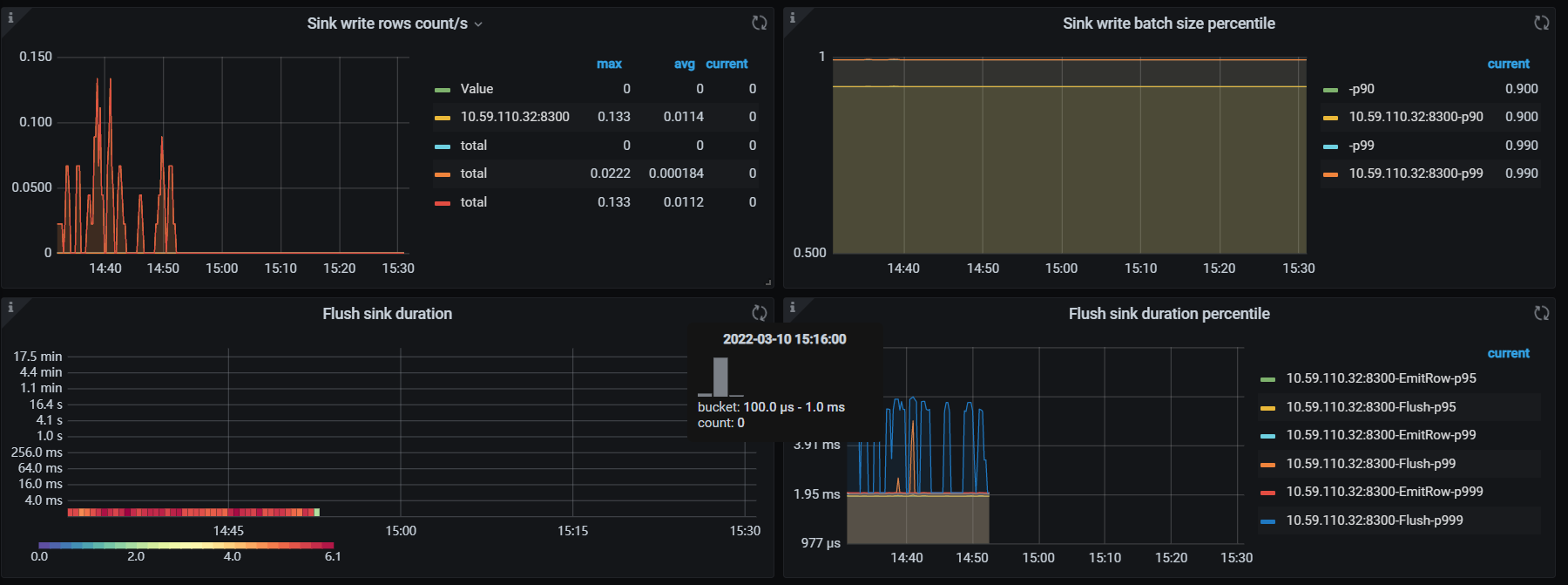
Task: Sort legend by the max column
Action: (x=609, y=64)
